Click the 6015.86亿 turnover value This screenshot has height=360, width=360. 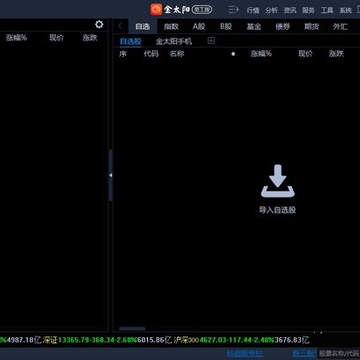pyautogui.click(x=154, y=340)
